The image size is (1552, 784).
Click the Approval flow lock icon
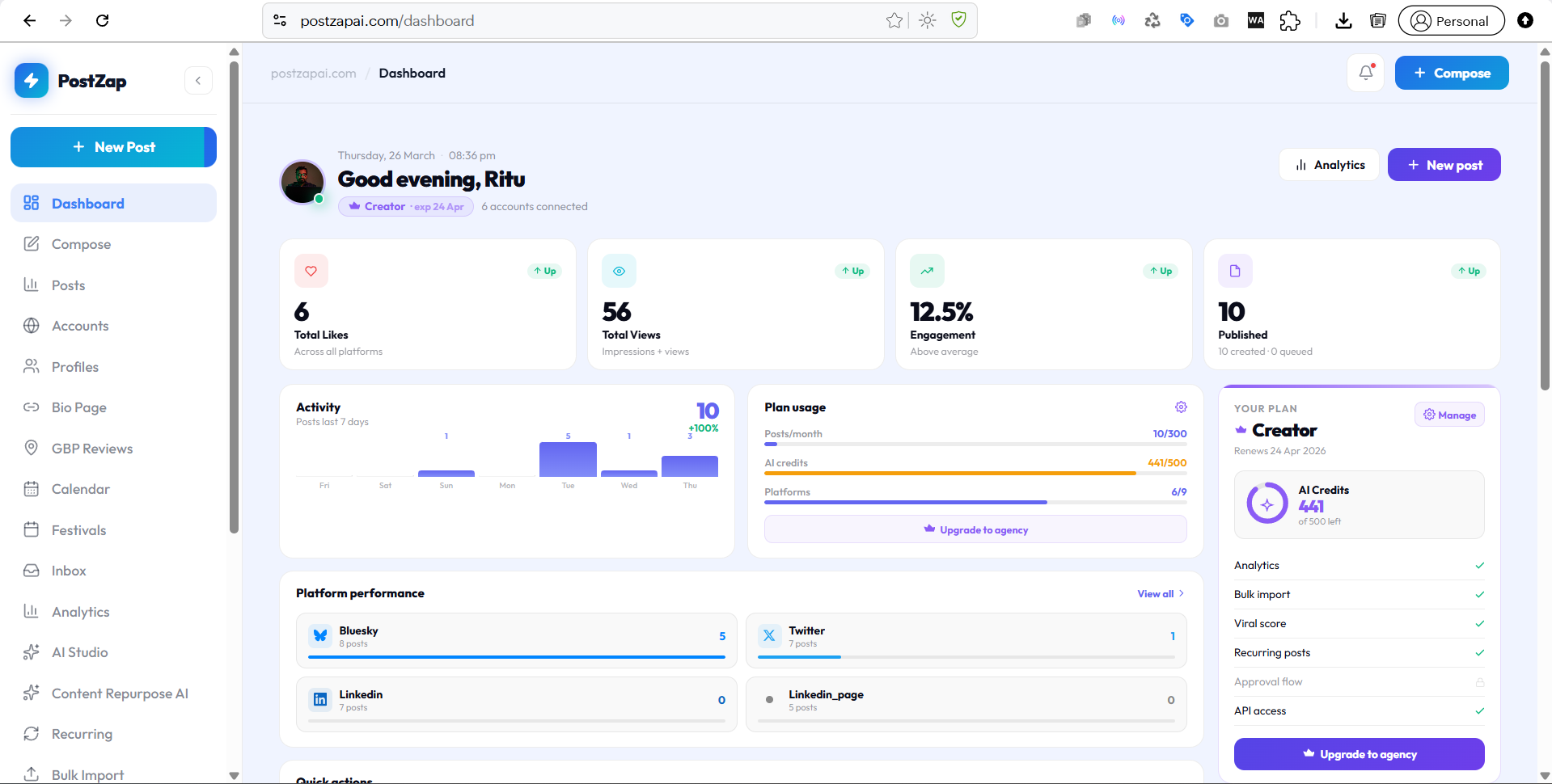(1479, 682)
